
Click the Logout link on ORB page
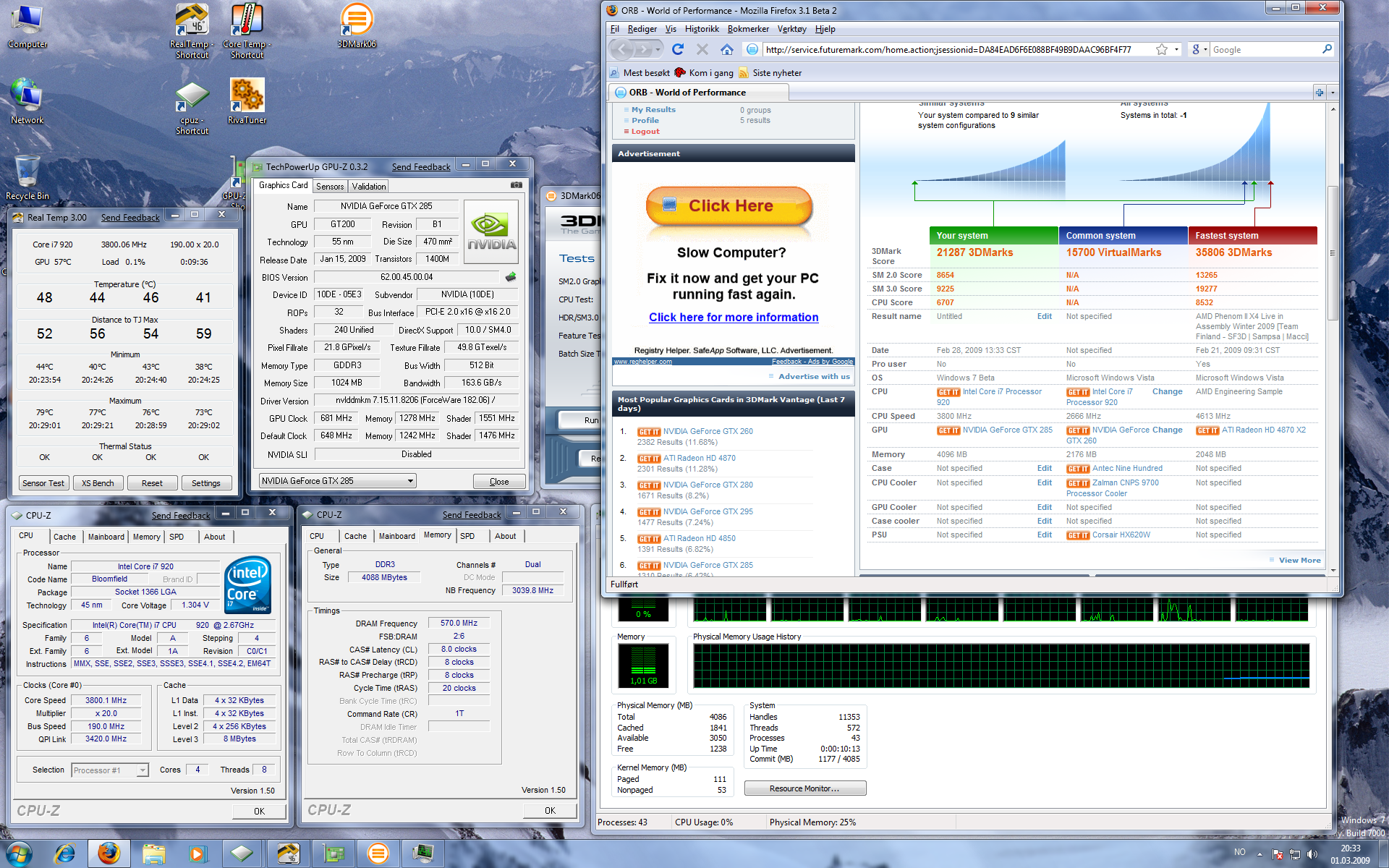(x=645, y=131)
